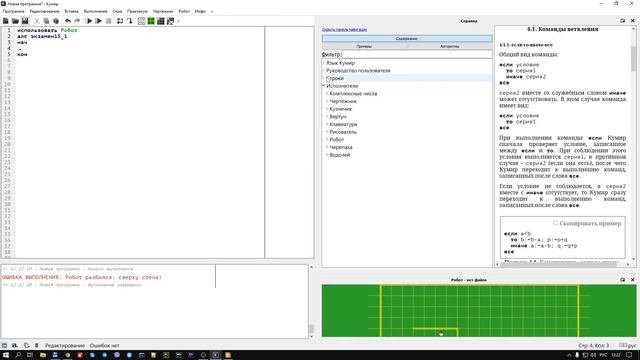The width and height of the screenshot is (640, 360).
Task: Undo the last edit
Action: point(68,21)
